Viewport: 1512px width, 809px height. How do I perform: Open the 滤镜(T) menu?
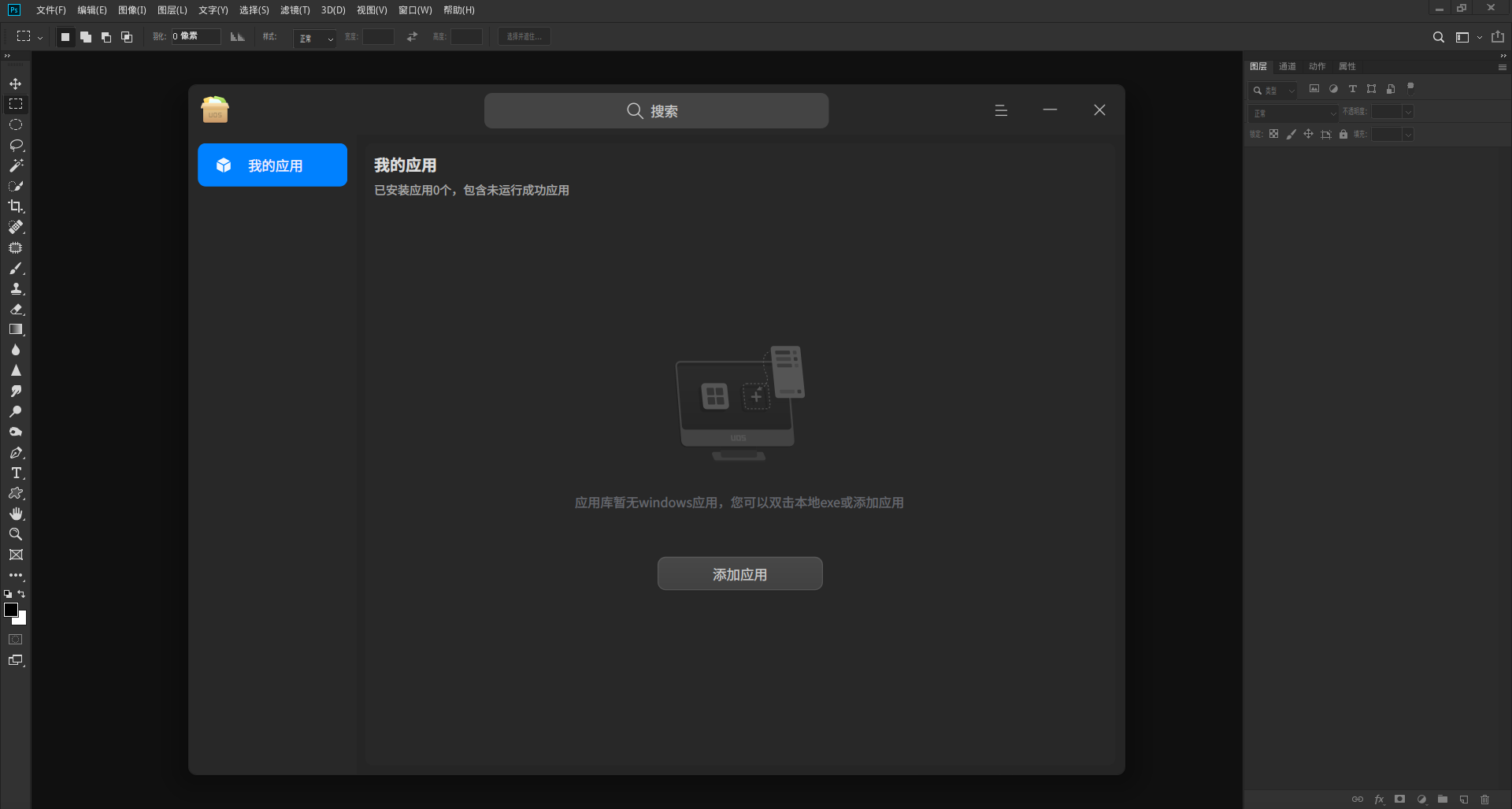(295, 10)
